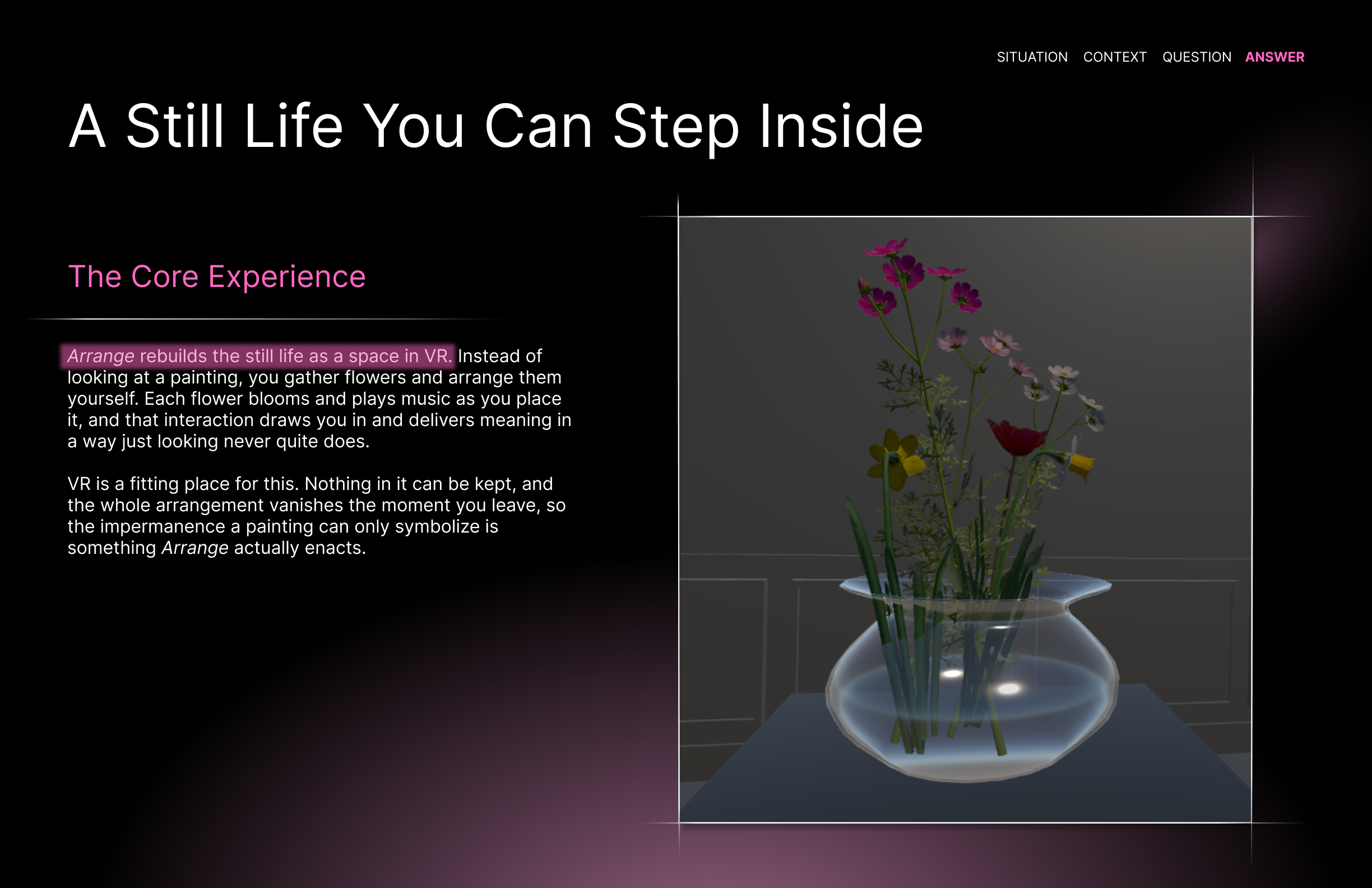1372x888 pixels.
Task: Select the ANSWER navigation item
Action: coord(1274,57)
